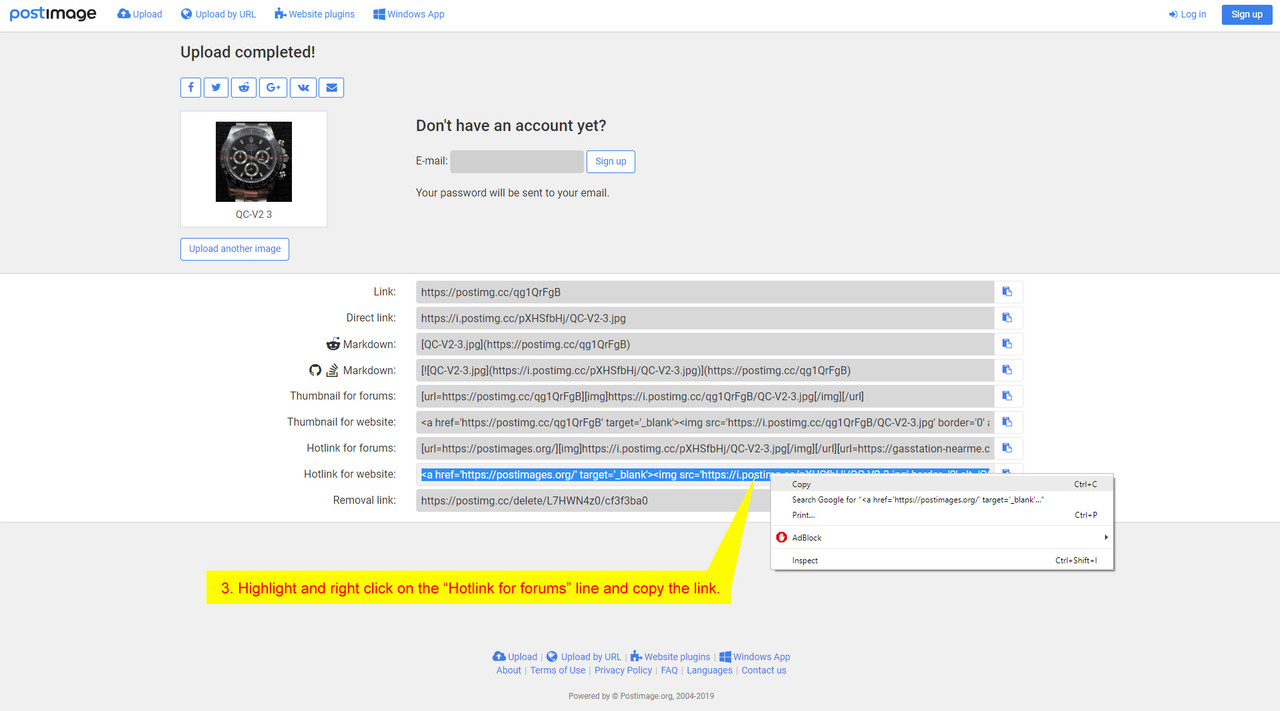The width and height of the screenshot is (1280, 711).
Task: Open Upload by URL in top navigation
Action: pyautogui.click(x=218, y=14)
